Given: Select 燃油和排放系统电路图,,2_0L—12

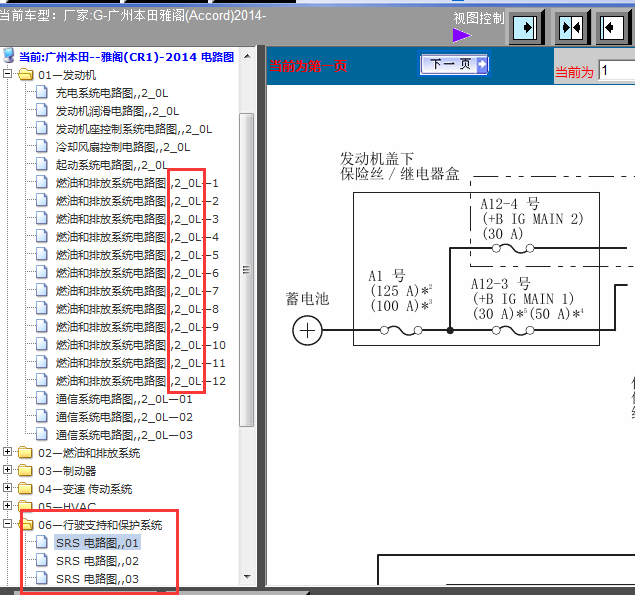Looking at the screenshot, I should [141, 381].
